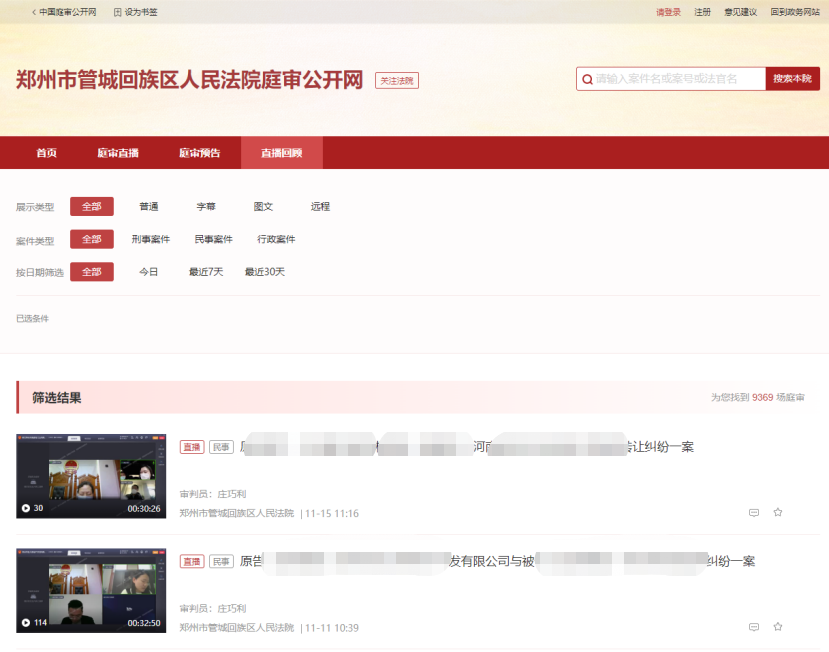Viewport: 829px width, 652px height.
Task: Click the 搜索本院 search button
Action: coord(794,78)
